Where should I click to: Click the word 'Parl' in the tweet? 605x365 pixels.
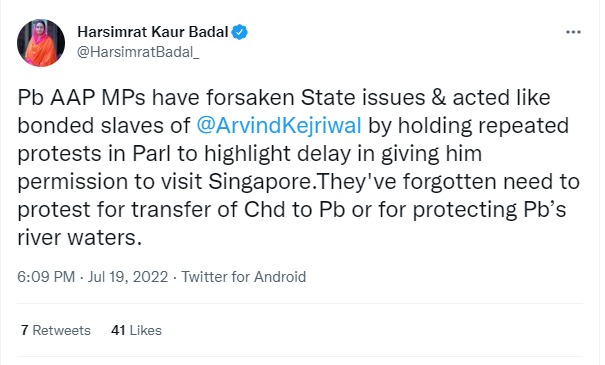151,154
